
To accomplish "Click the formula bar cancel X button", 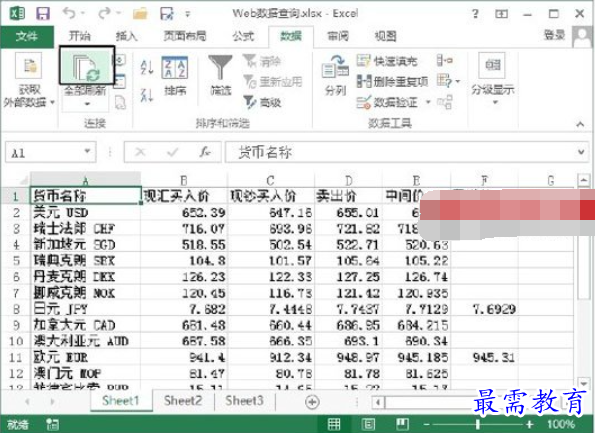I will click(140, 152).
